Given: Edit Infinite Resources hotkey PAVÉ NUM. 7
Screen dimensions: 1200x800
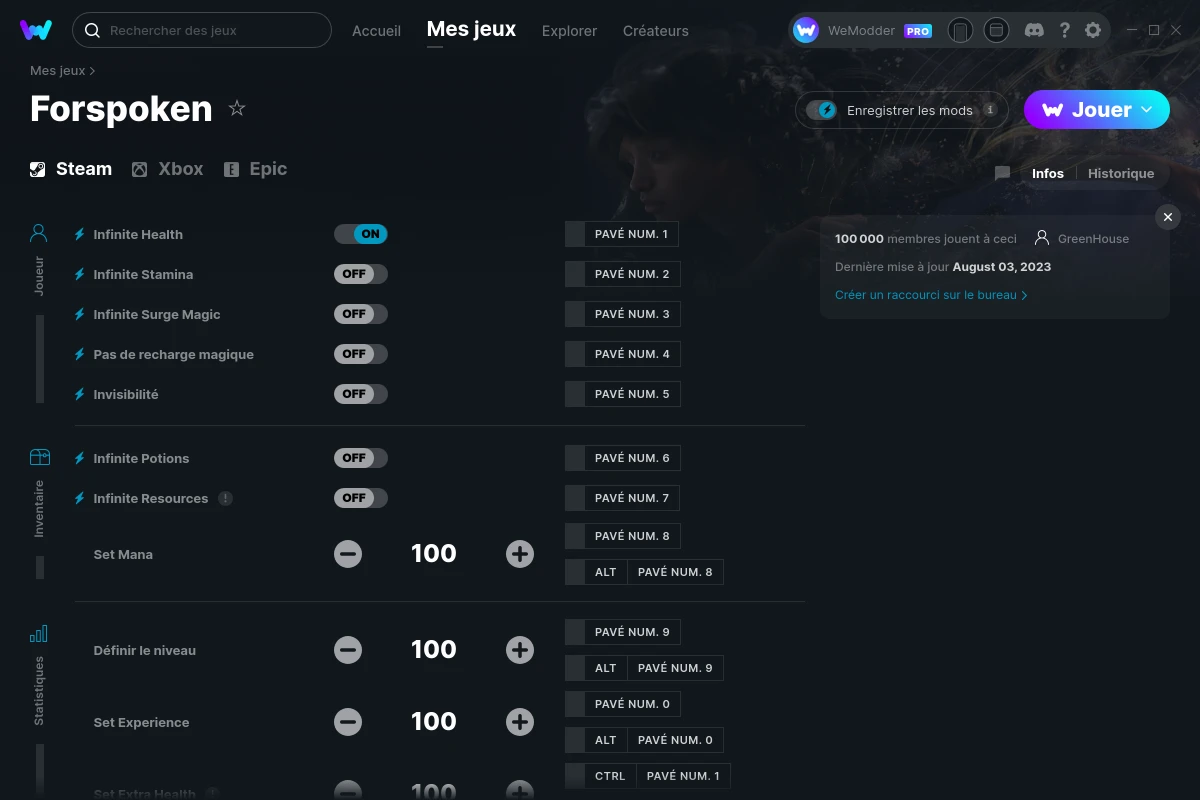Looking at the screenshot, I should (622, 498).
